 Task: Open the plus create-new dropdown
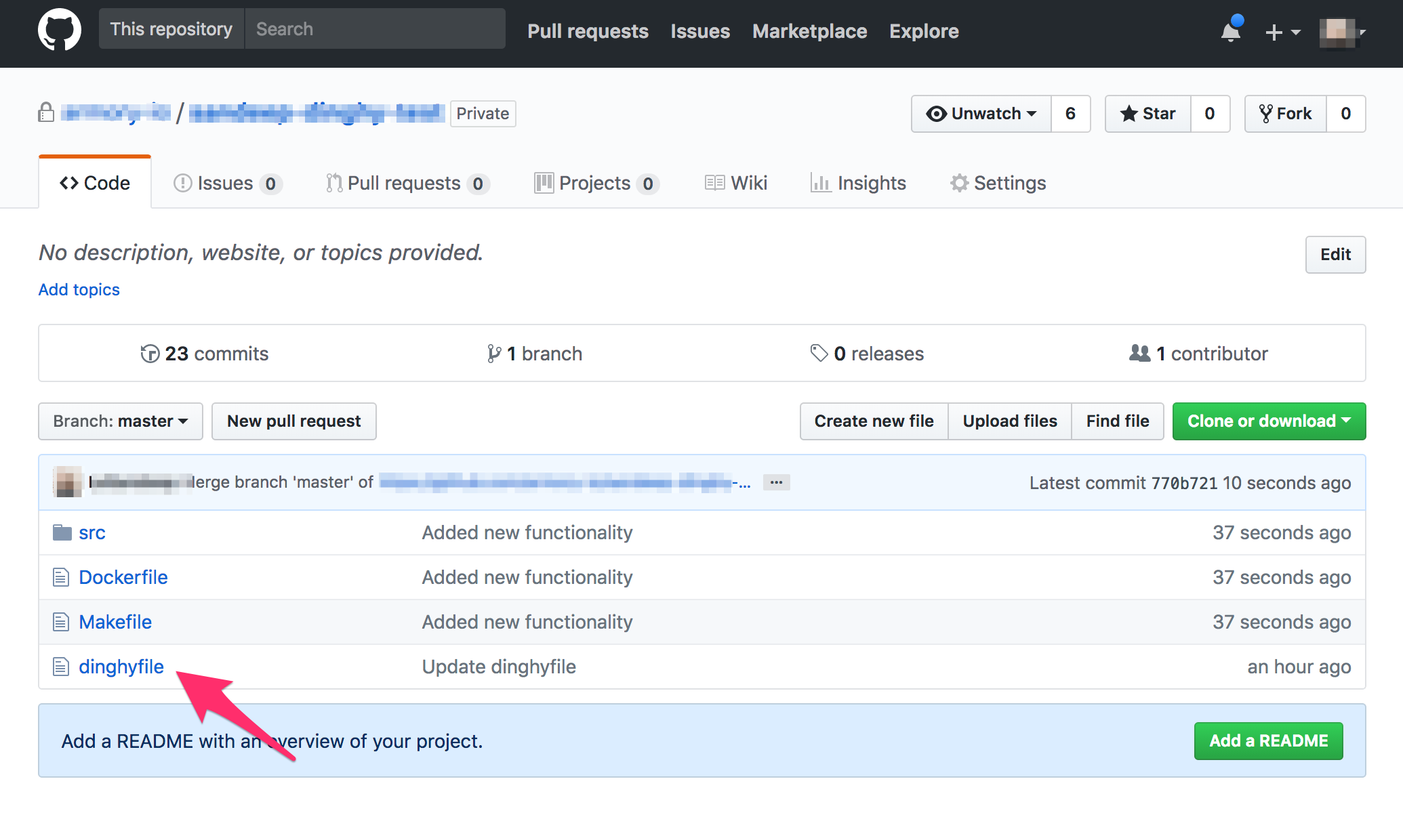pos(1282,32)
